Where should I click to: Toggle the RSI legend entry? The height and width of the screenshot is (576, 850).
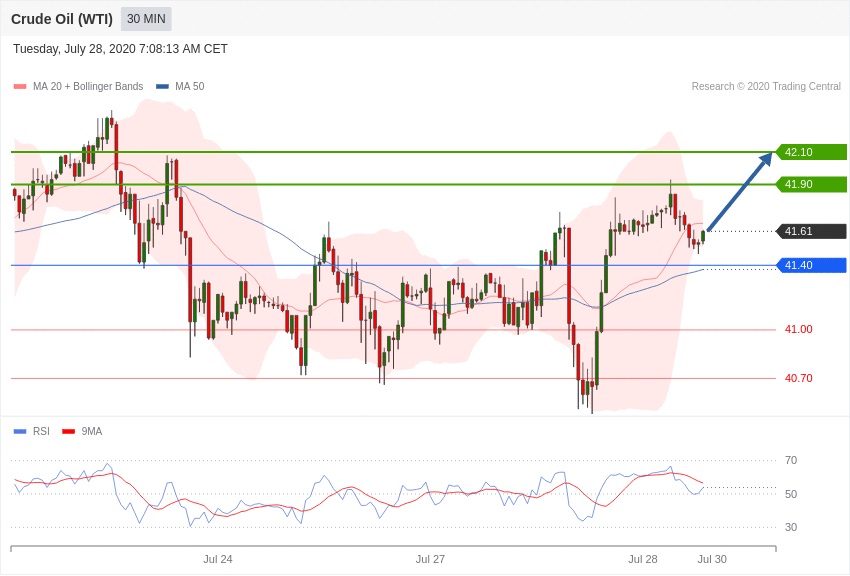[31, 431]
